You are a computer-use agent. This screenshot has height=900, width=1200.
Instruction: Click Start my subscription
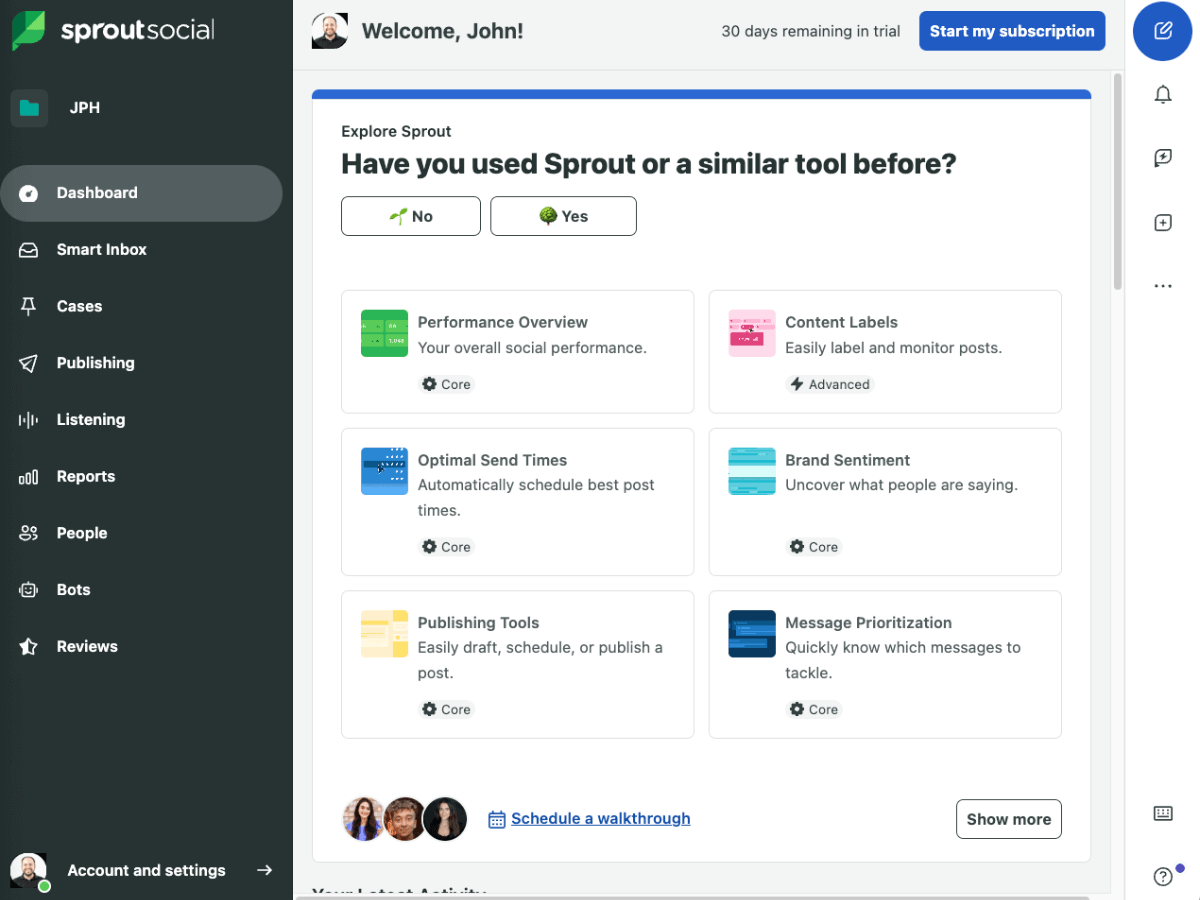click(1011, 31)
